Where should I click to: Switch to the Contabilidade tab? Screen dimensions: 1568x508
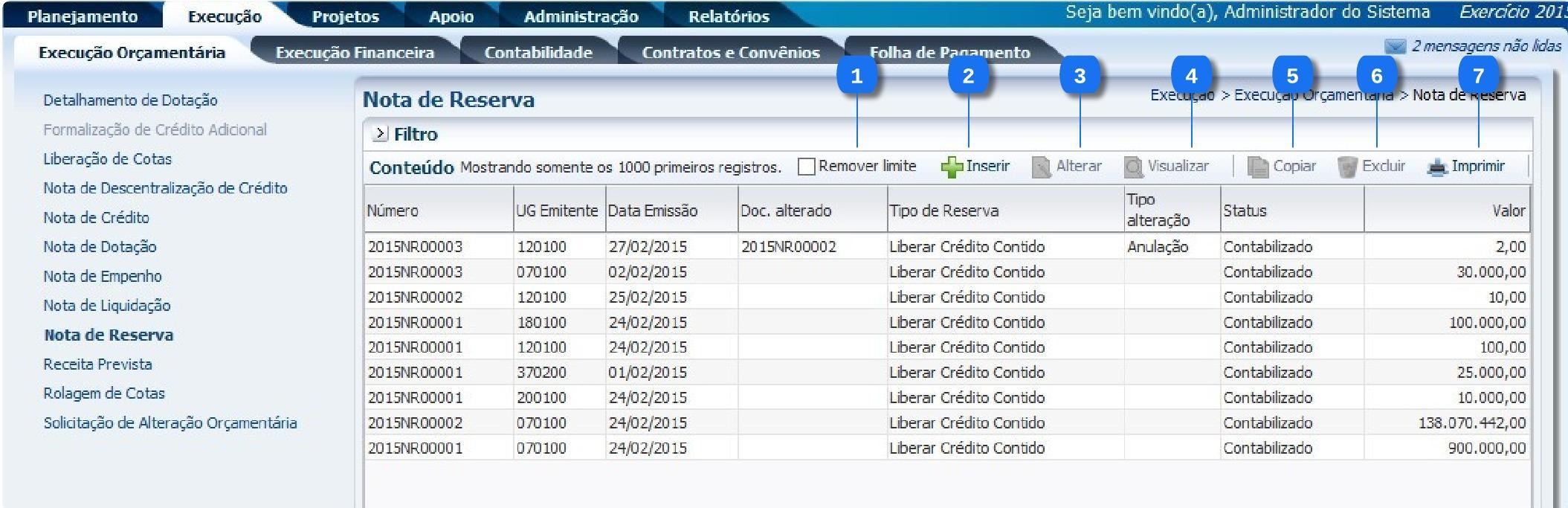tap(538, 53)
